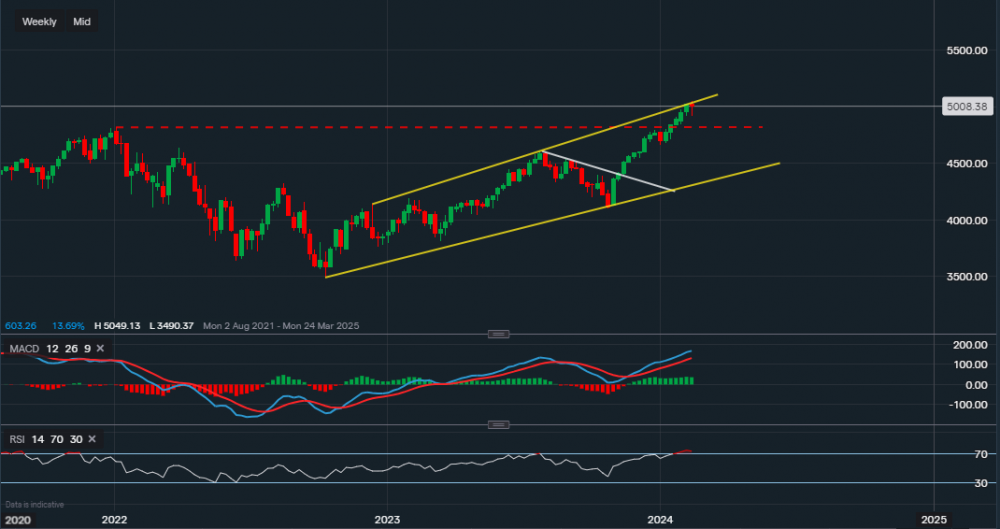This screenshot has width=1000, height=529.
Task: Click the MACD indicator label
Action: pyautogui.click(x=22, y=347)
